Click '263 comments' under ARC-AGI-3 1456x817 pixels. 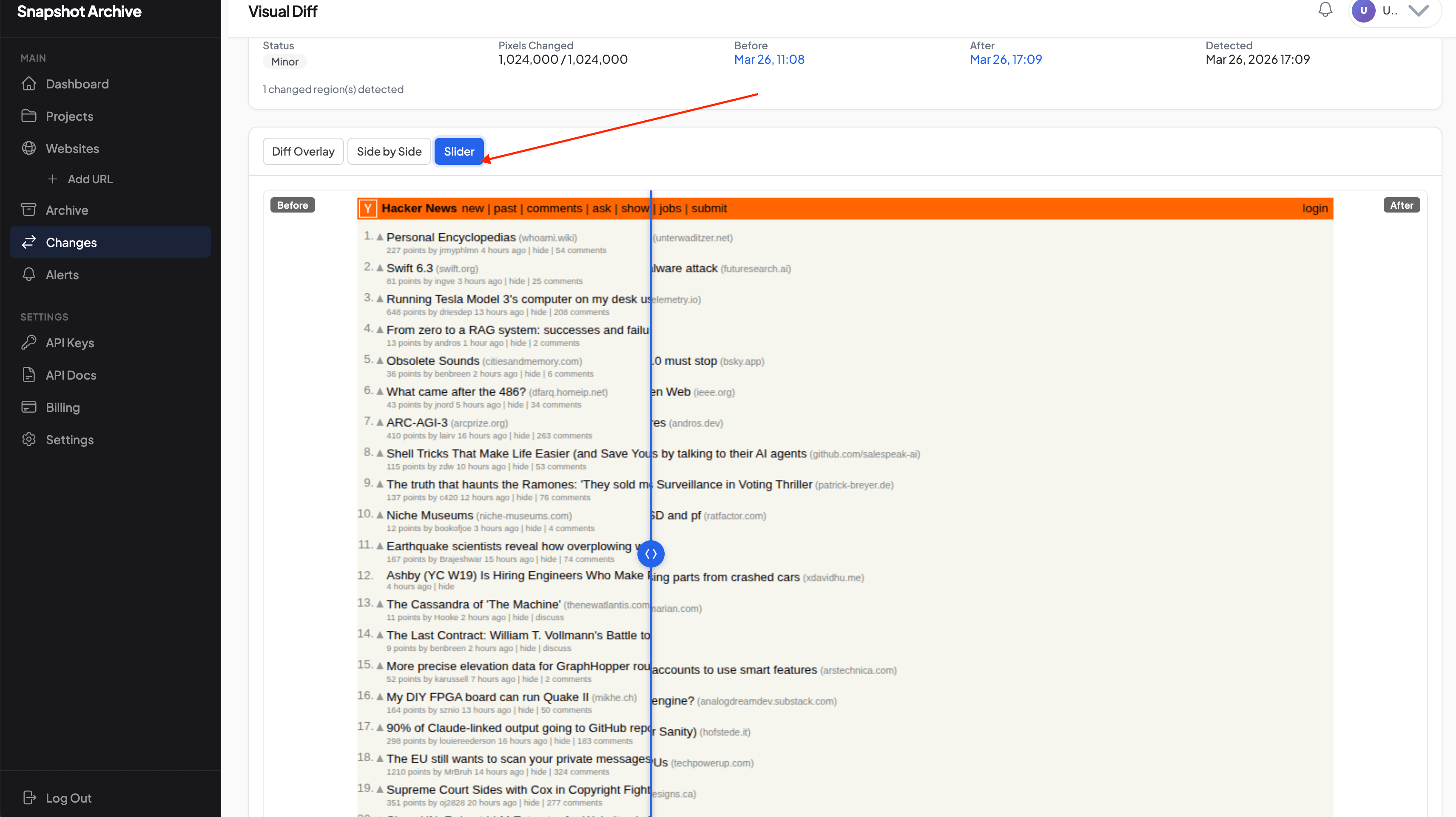564,436
